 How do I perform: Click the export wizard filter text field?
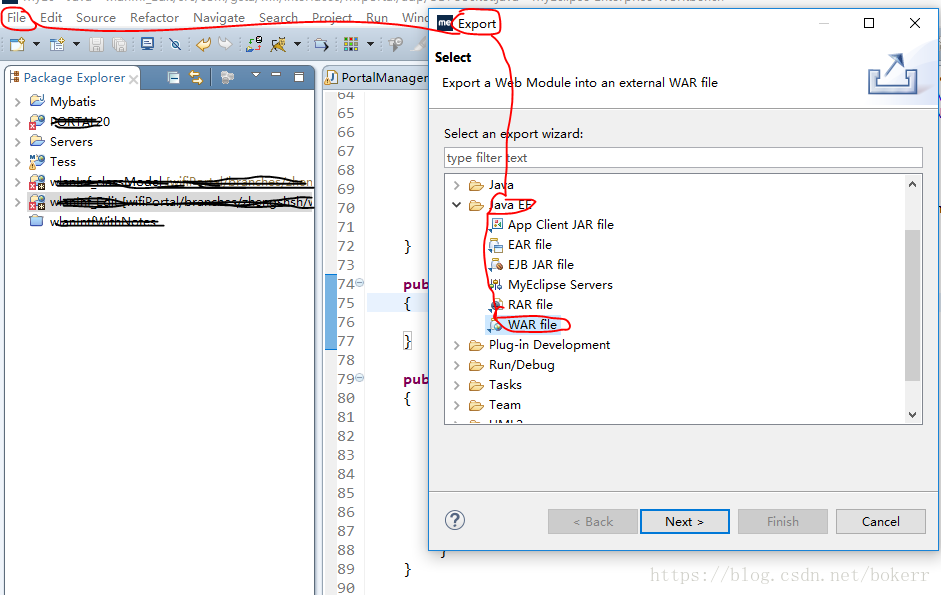(683, 158)
